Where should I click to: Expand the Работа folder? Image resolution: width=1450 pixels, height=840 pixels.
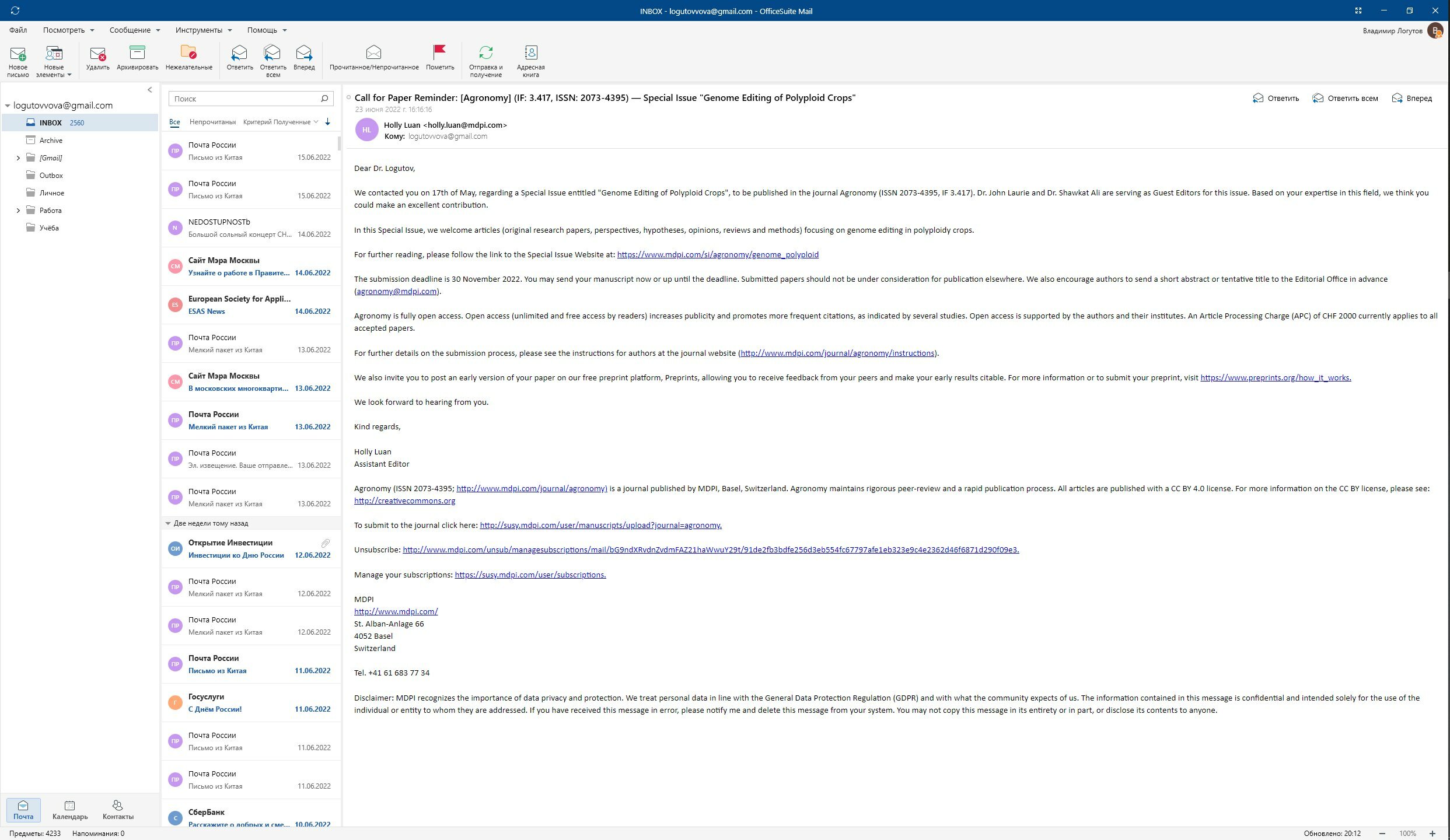coord(18,211)
